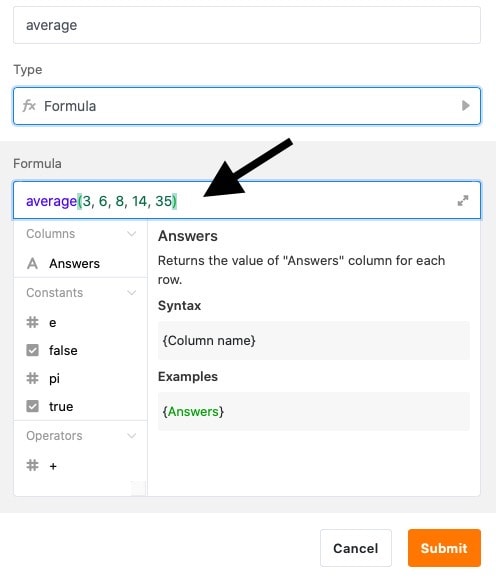Viewport: 496px width, 578px height.
Task: Click the hash icon next to pi
Action: (32, 378)
